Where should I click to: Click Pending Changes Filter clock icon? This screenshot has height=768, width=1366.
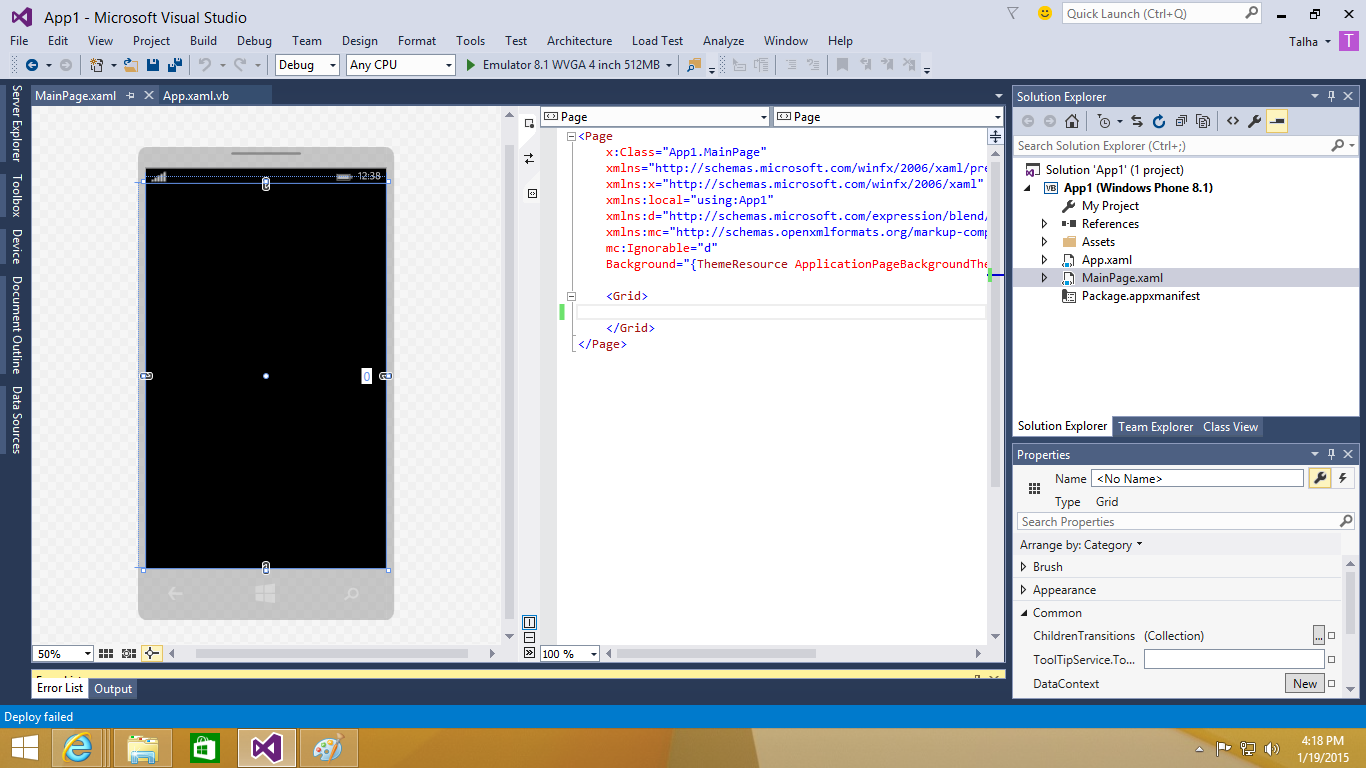pyautogui.click(x=1103, y=121)
